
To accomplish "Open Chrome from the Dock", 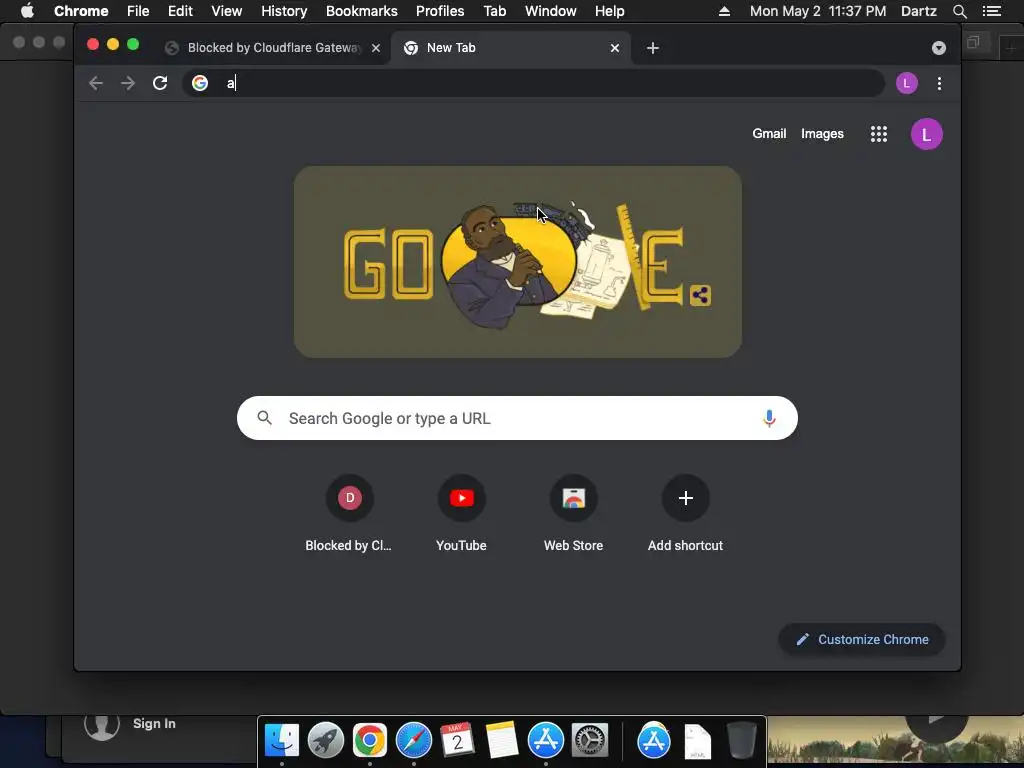I will click(370, 741).
